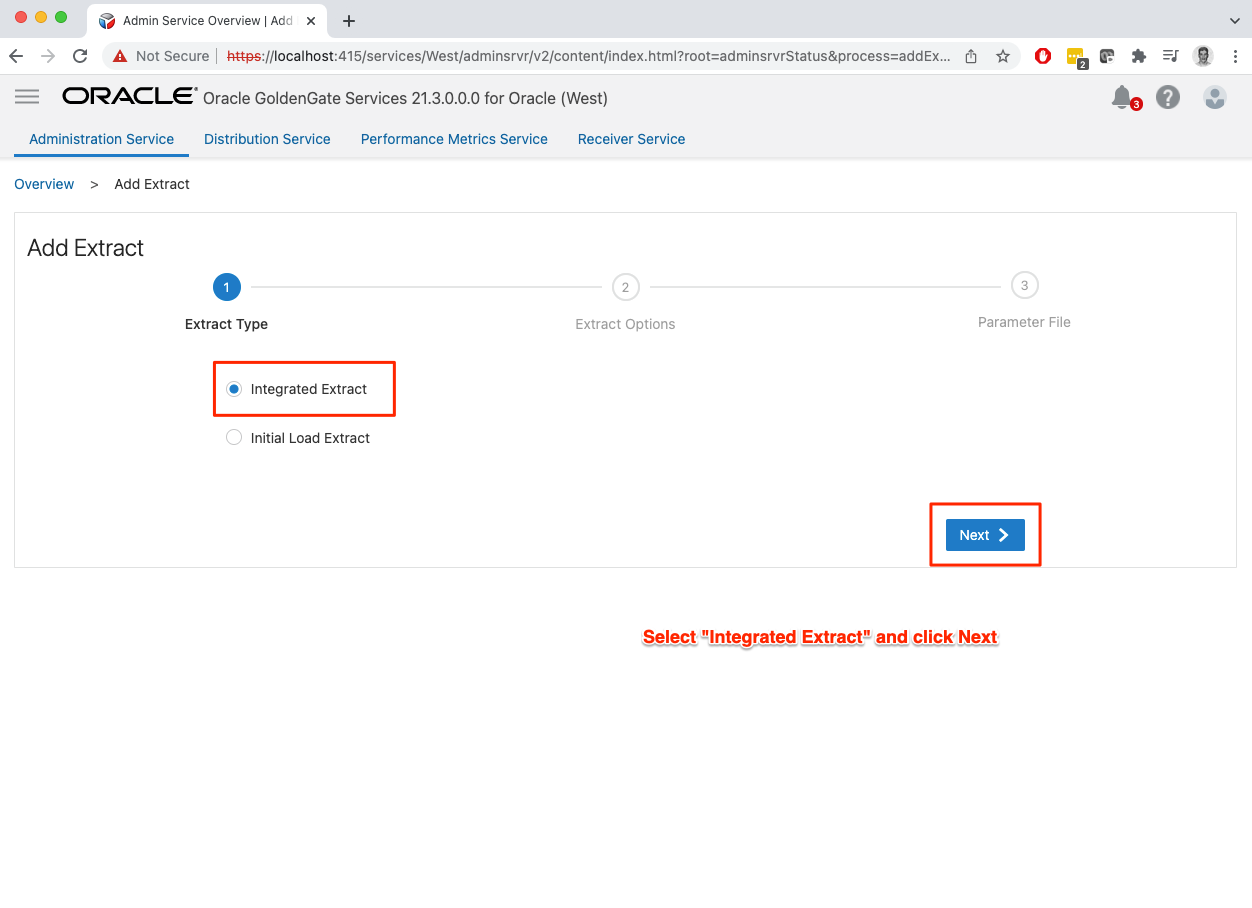This screenshot has width=1252, height=908.
Task: Click the help question mark icon
Action: pos(1167,97)
